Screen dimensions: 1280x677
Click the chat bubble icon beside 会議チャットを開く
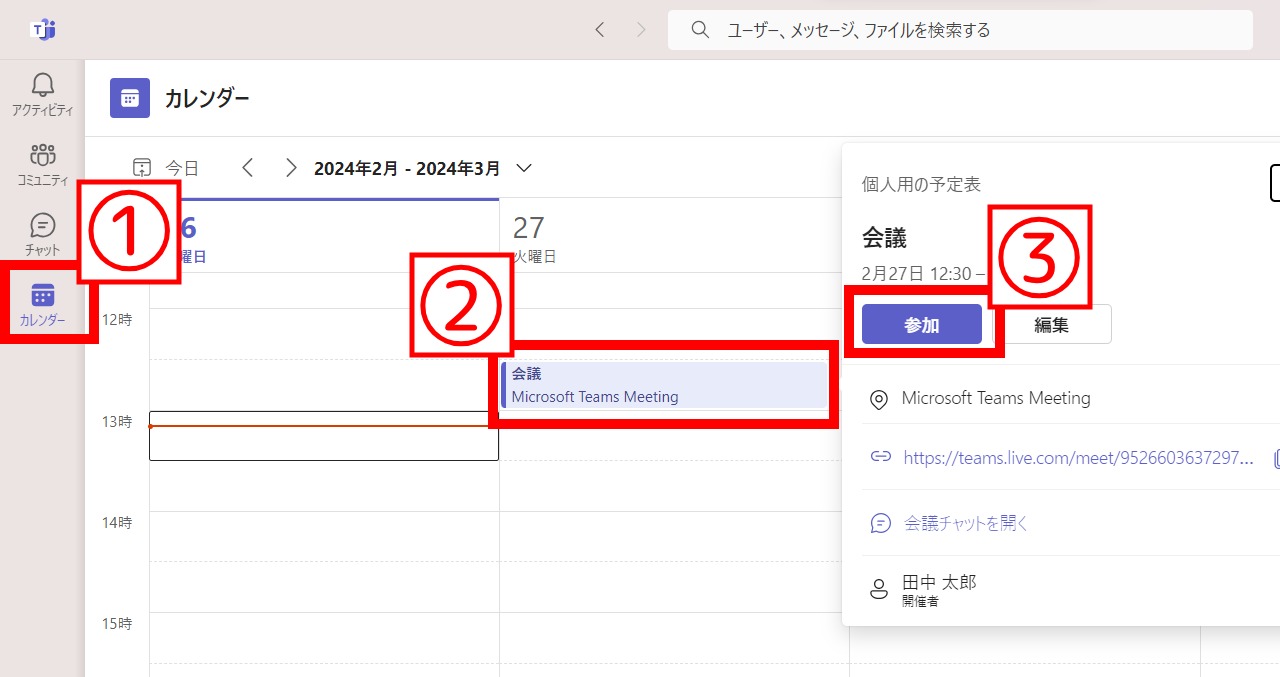tap(879, 522)
